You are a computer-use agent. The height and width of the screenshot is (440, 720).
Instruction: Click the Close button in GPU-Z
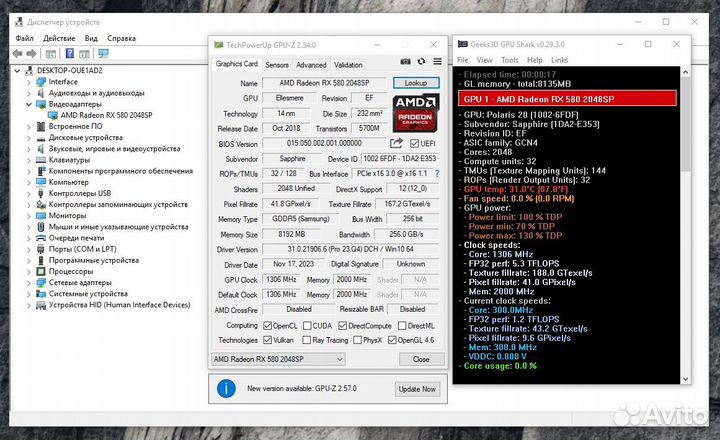click(421, 359)
